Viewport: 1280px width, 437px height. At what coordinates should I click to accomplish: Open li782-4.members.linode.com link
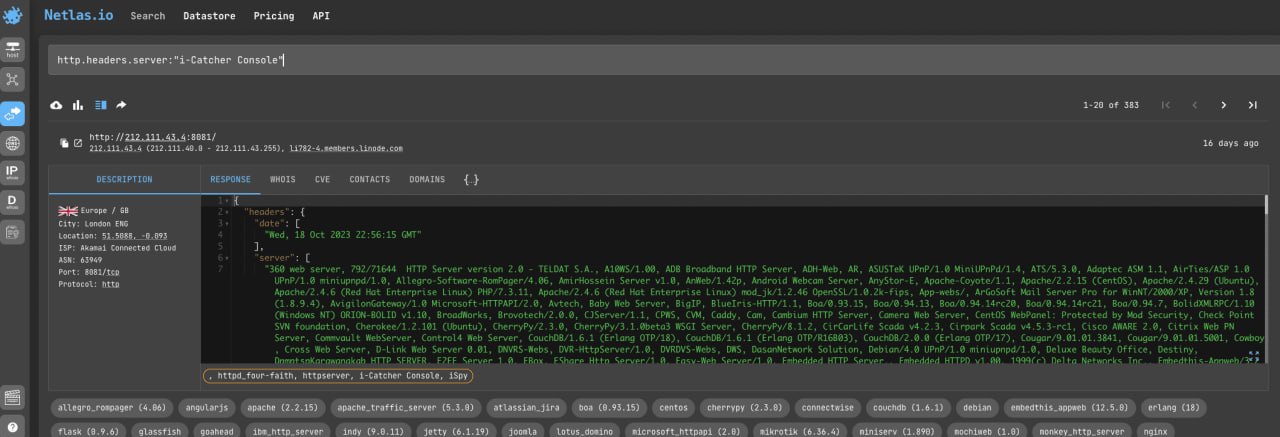tap(347, 148)
